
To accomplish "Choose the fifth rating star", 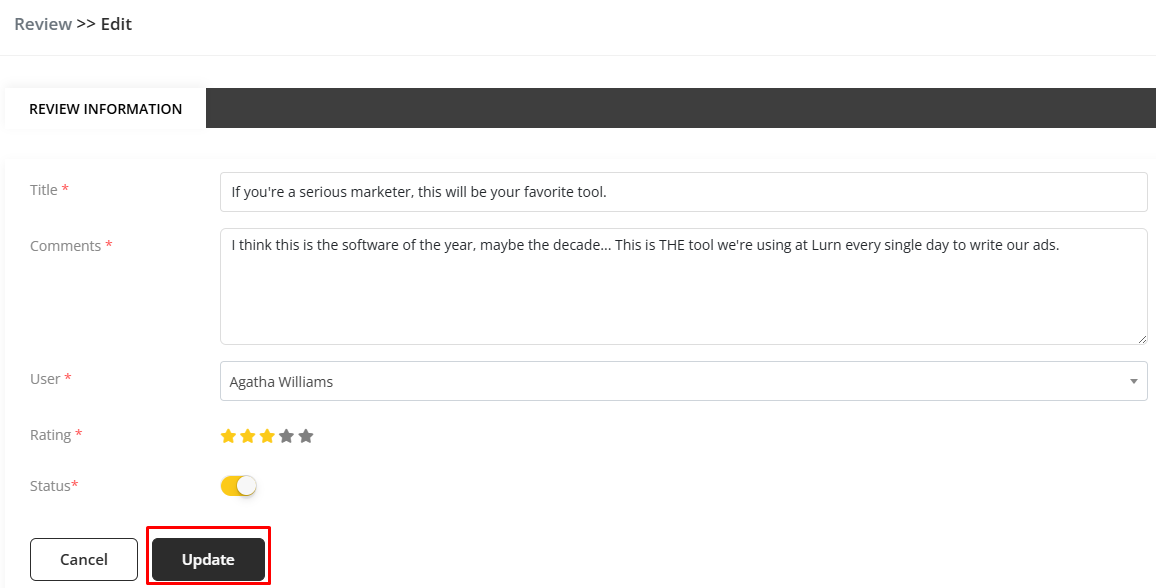I will point(306,436).
